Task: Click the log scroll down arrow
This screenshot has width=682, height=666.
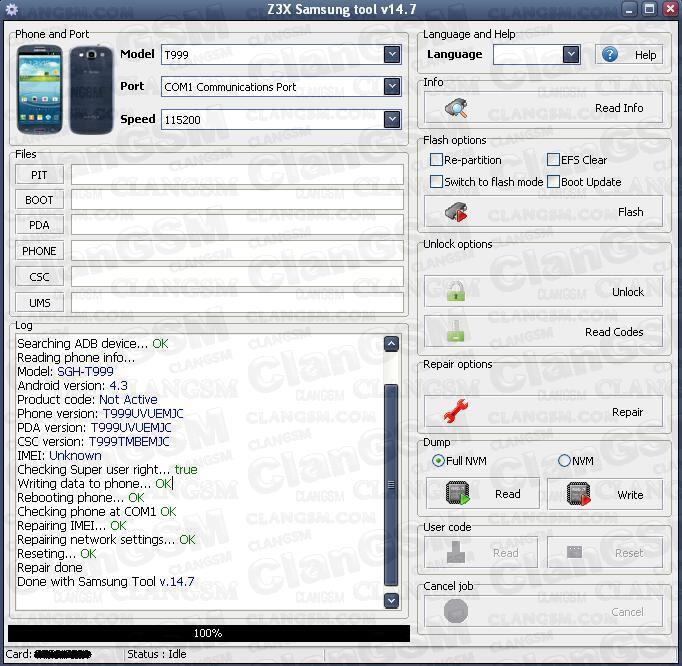Action: 391,600
